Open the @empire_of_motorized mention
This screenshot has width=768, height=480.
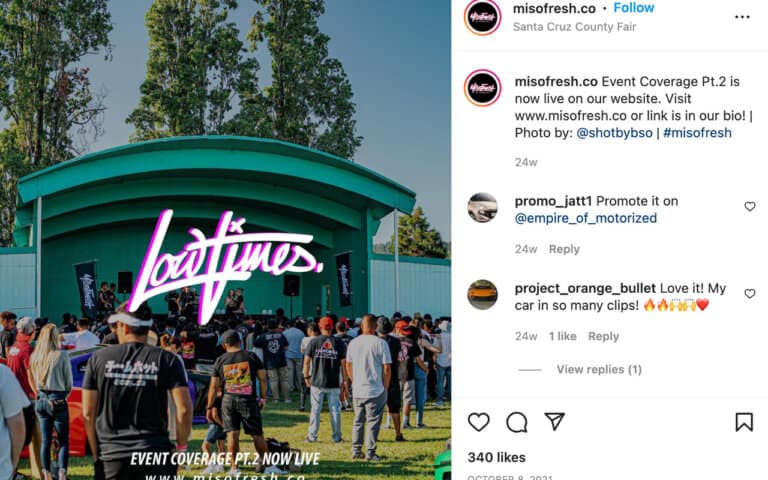click(x=586, y=218)
